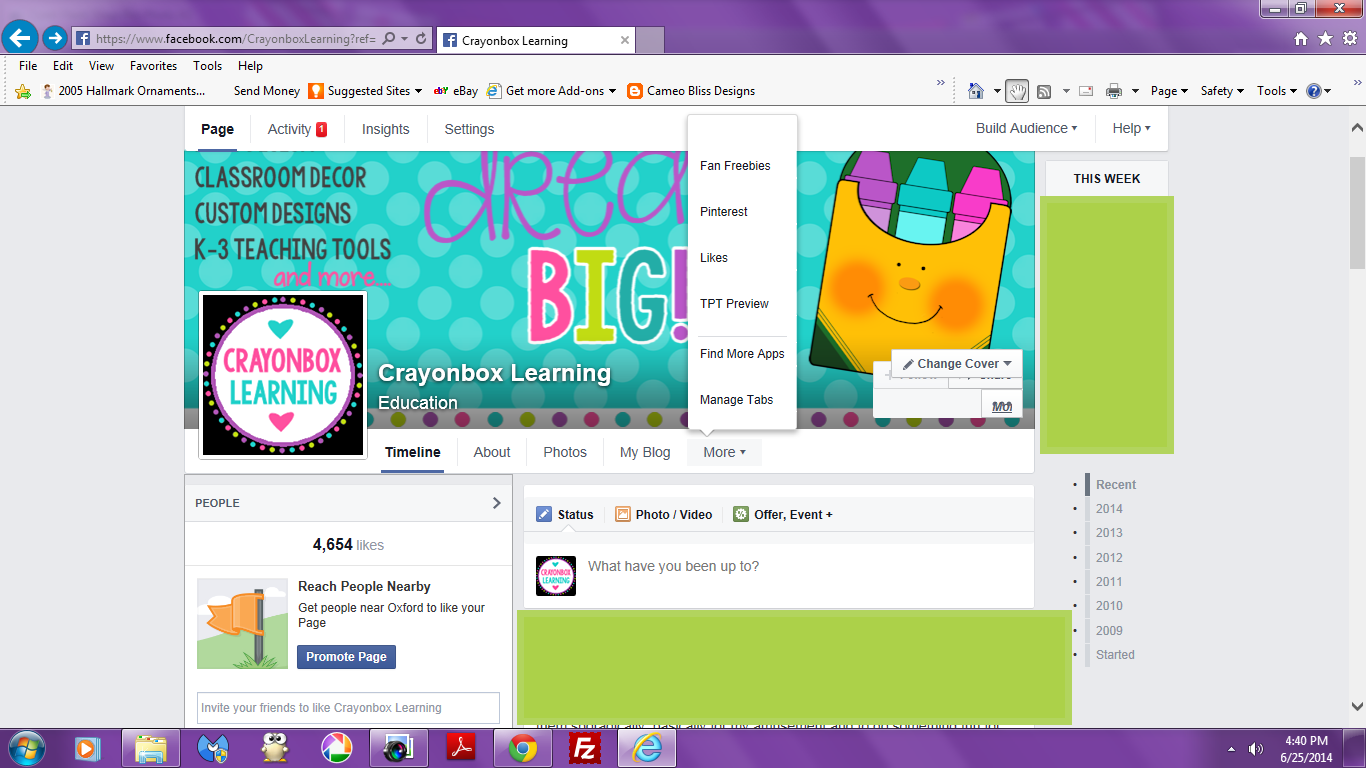This screenshot has height=768, width=1366.
Task: Click the Status pencil icon
Action: point(544,514)
